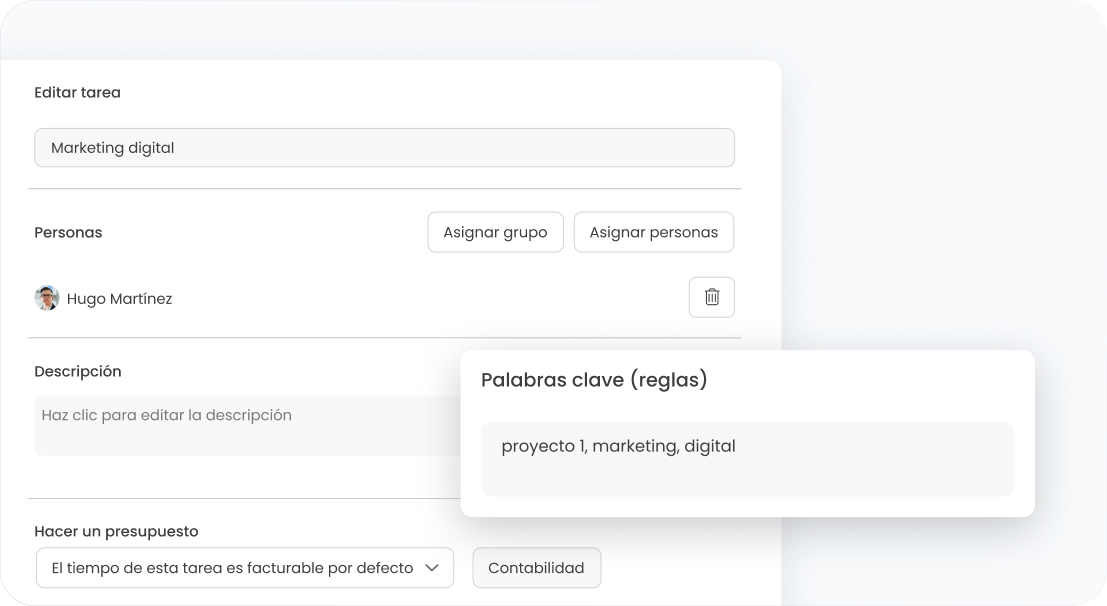
Task: Click the Palabras clave (reglas) heading
Action: 594,380
